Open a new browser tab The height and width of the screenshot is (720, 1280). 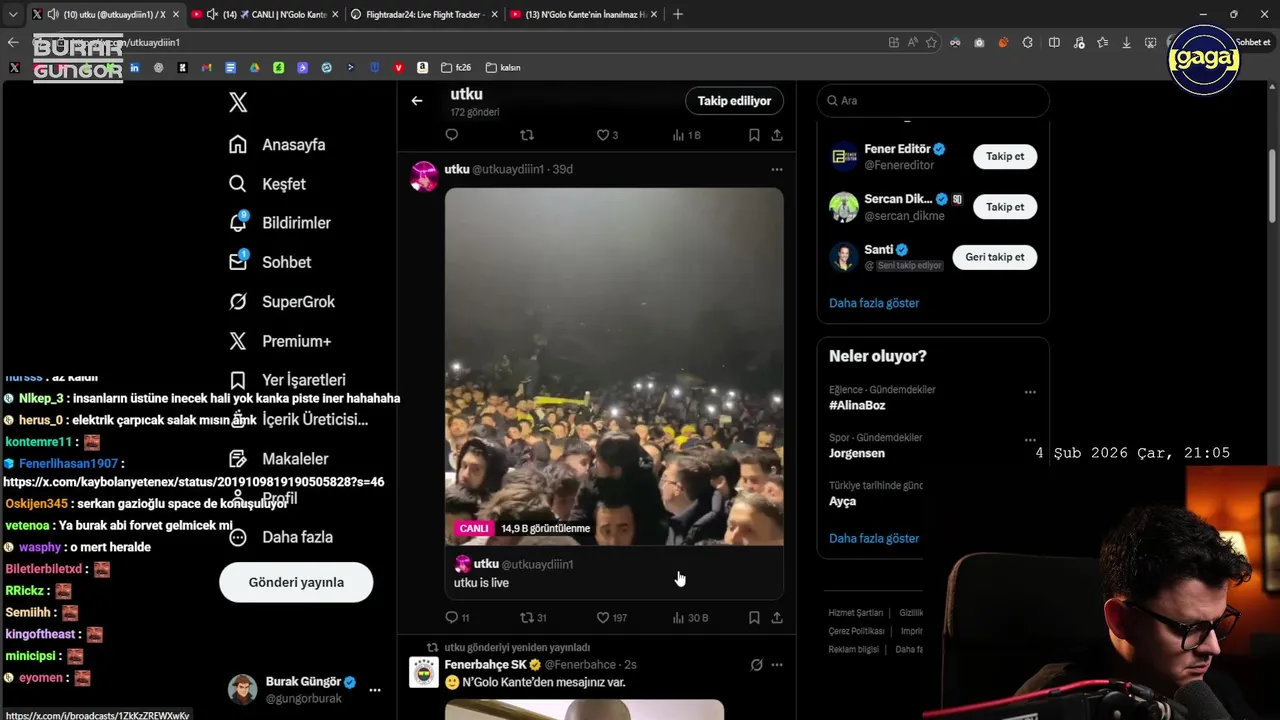pyautogui.click(x=678, y=14)
